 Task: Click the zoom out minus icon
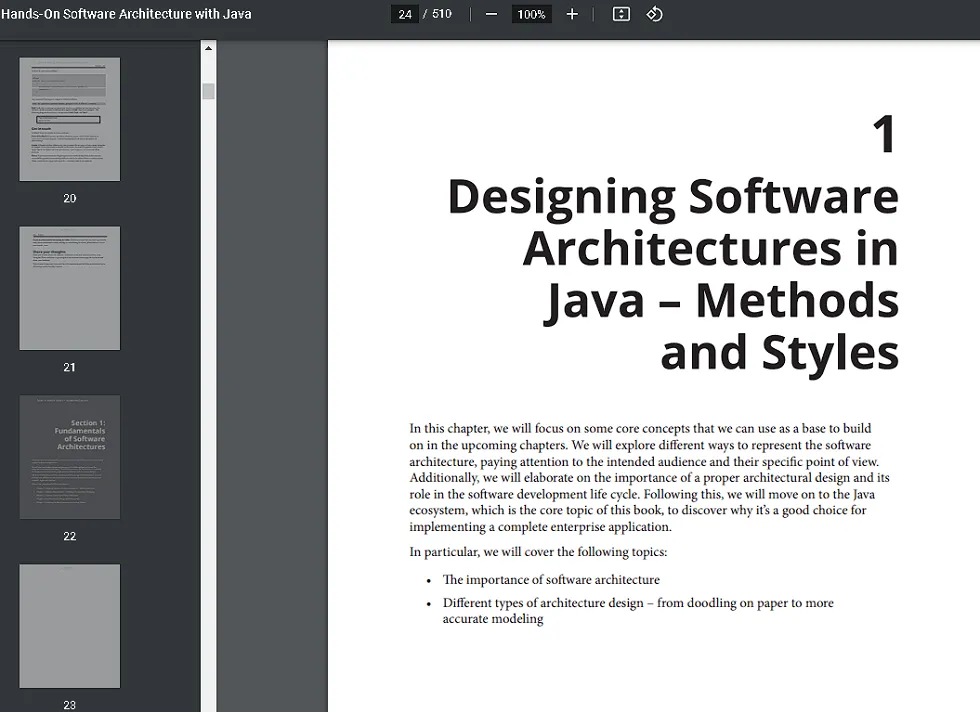click(x=491, y=14)
